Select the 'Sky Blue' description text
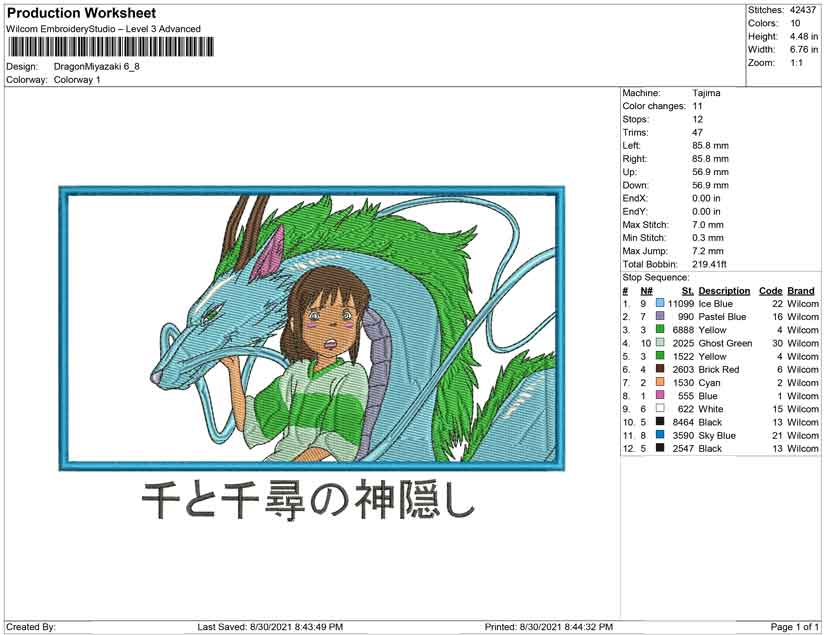Screen dimensions: 825x635 tap(717, 435)
